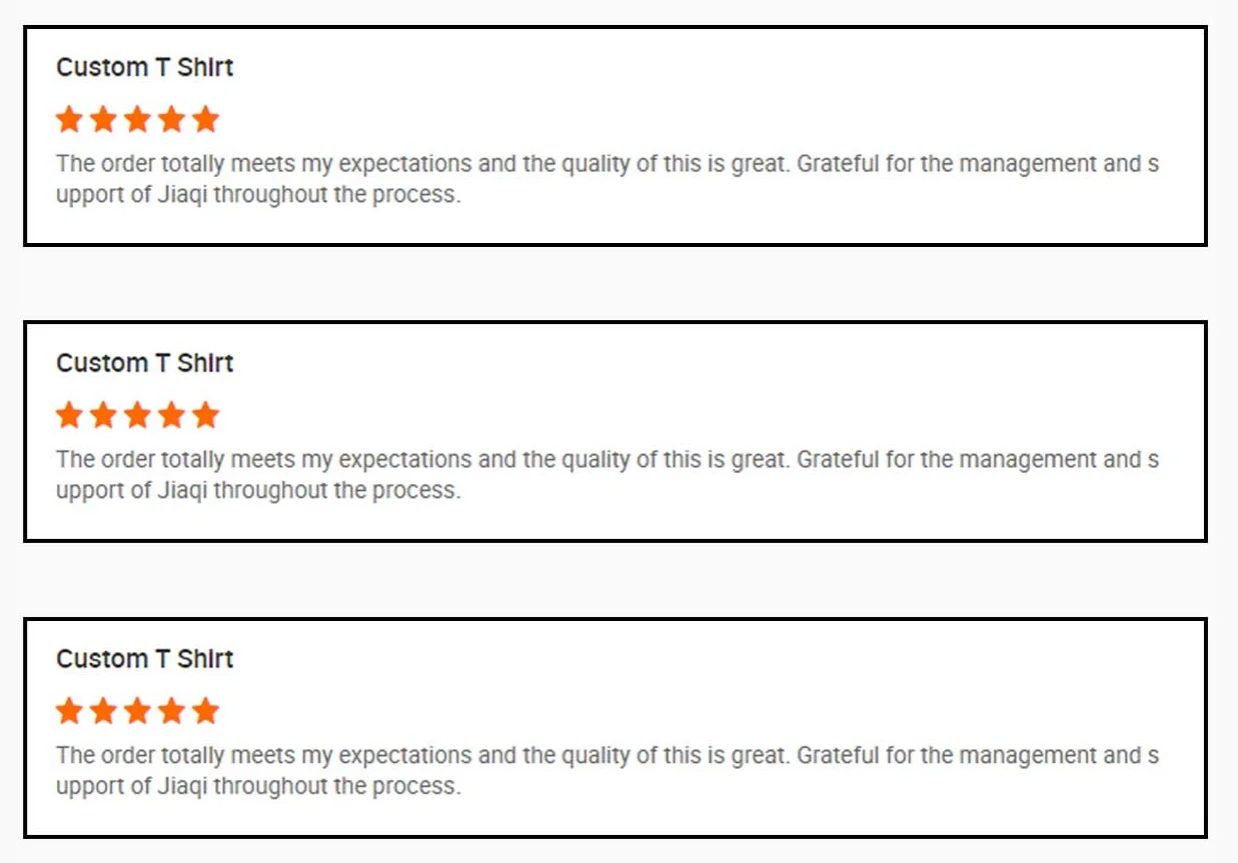Select the third star in the middle review
The width and height of the screenshot is (1238, 863).
pos(137,415)
